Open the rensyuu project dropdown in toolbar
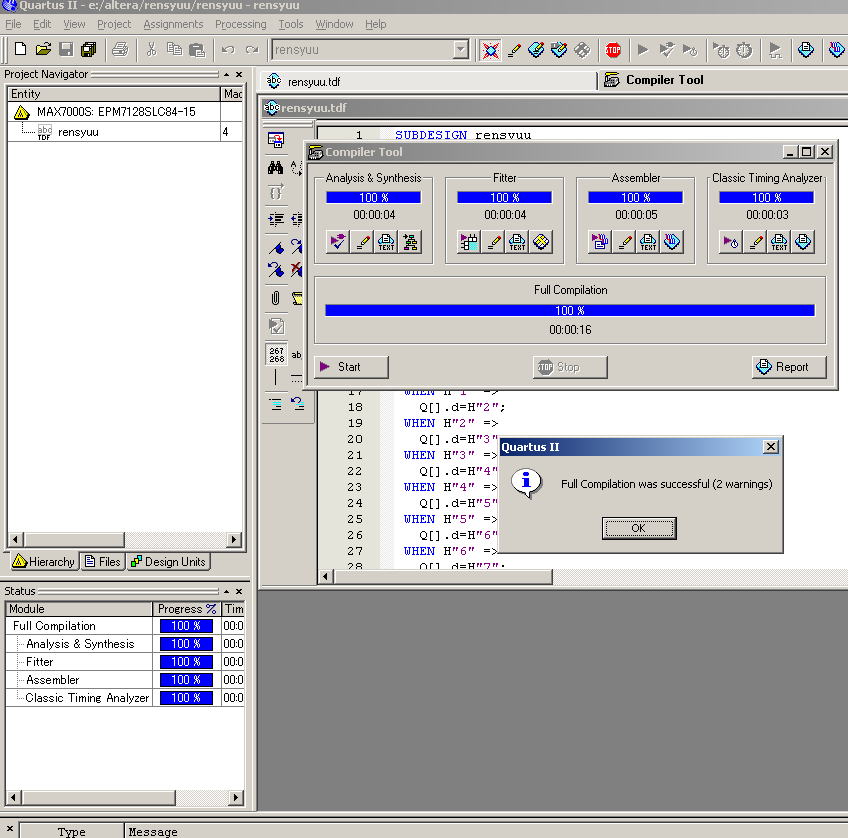 (x=460, y=50)
